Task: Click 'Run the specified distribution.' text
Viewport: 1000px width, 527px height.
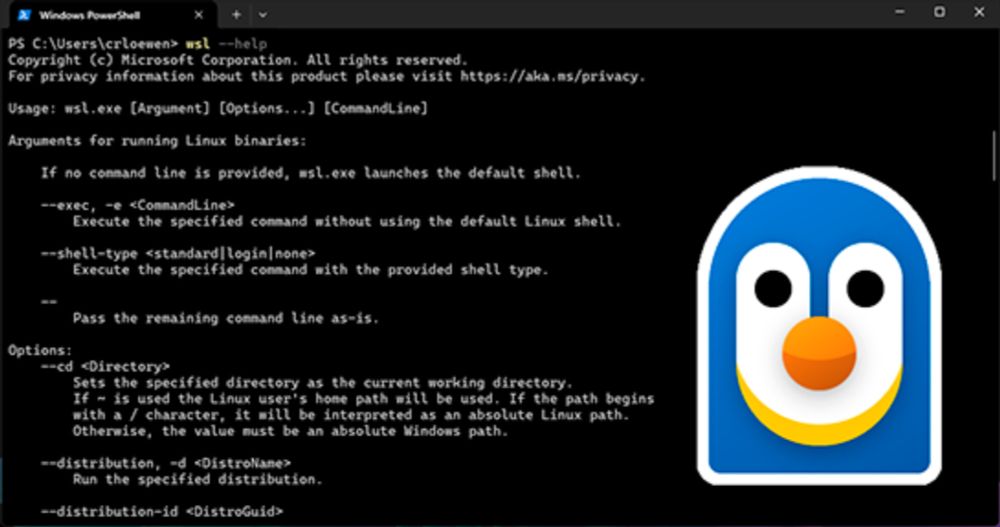Action: (198, 479)
